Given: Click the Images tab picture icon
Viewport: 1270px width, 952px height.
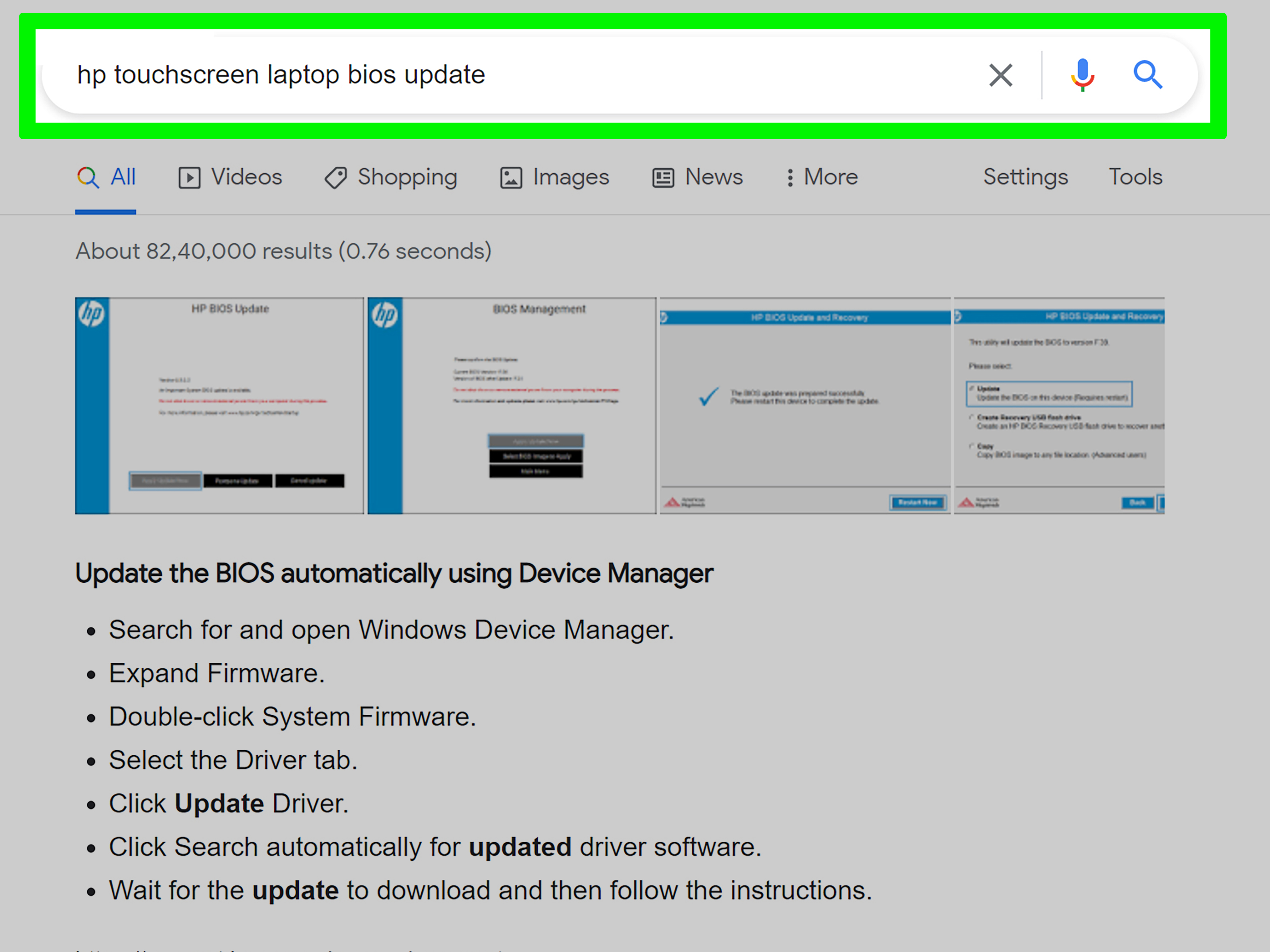Looking at the screenshot, I should (x=510, y=178).
